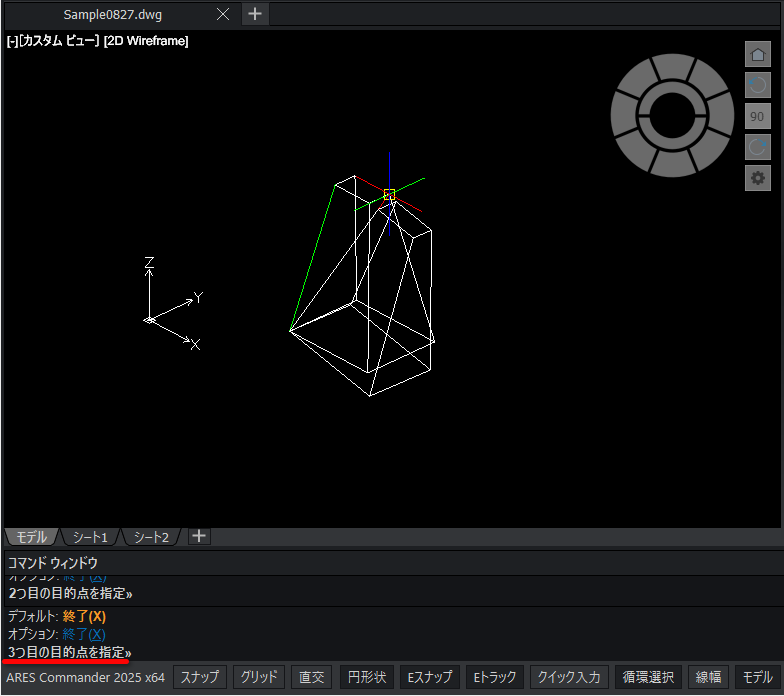Screen dimensions: 784x696
Task: Open the [2D Wireframe] visual style menu
Action: click(x=146, y=40)
